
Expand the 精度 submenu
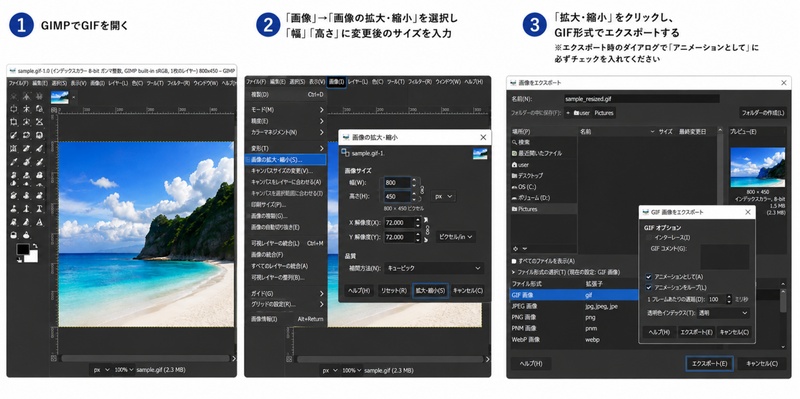[x=286, y=121]
